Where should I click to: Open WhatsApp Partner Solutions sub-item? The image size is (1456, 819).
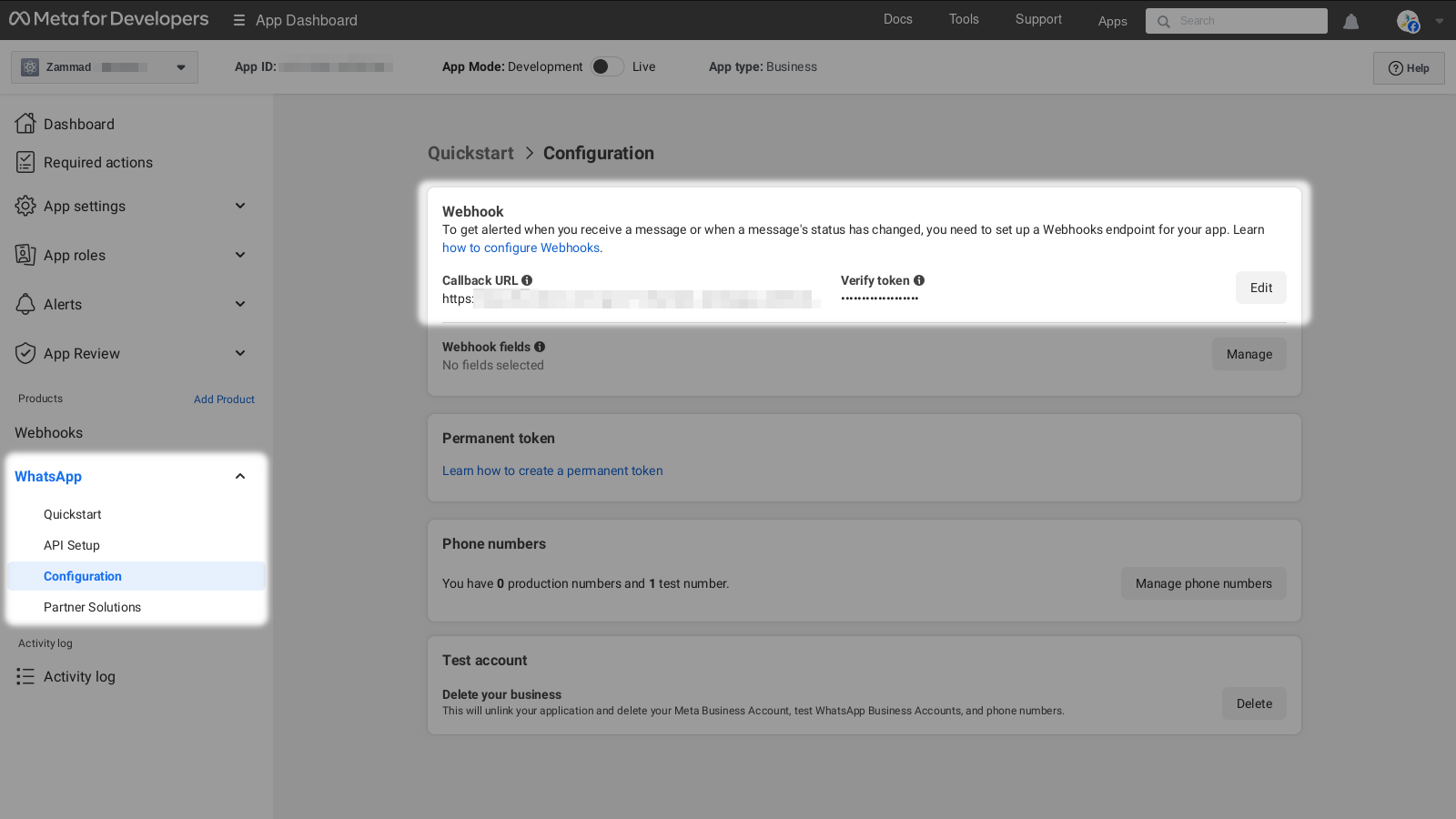pos(92,607)
